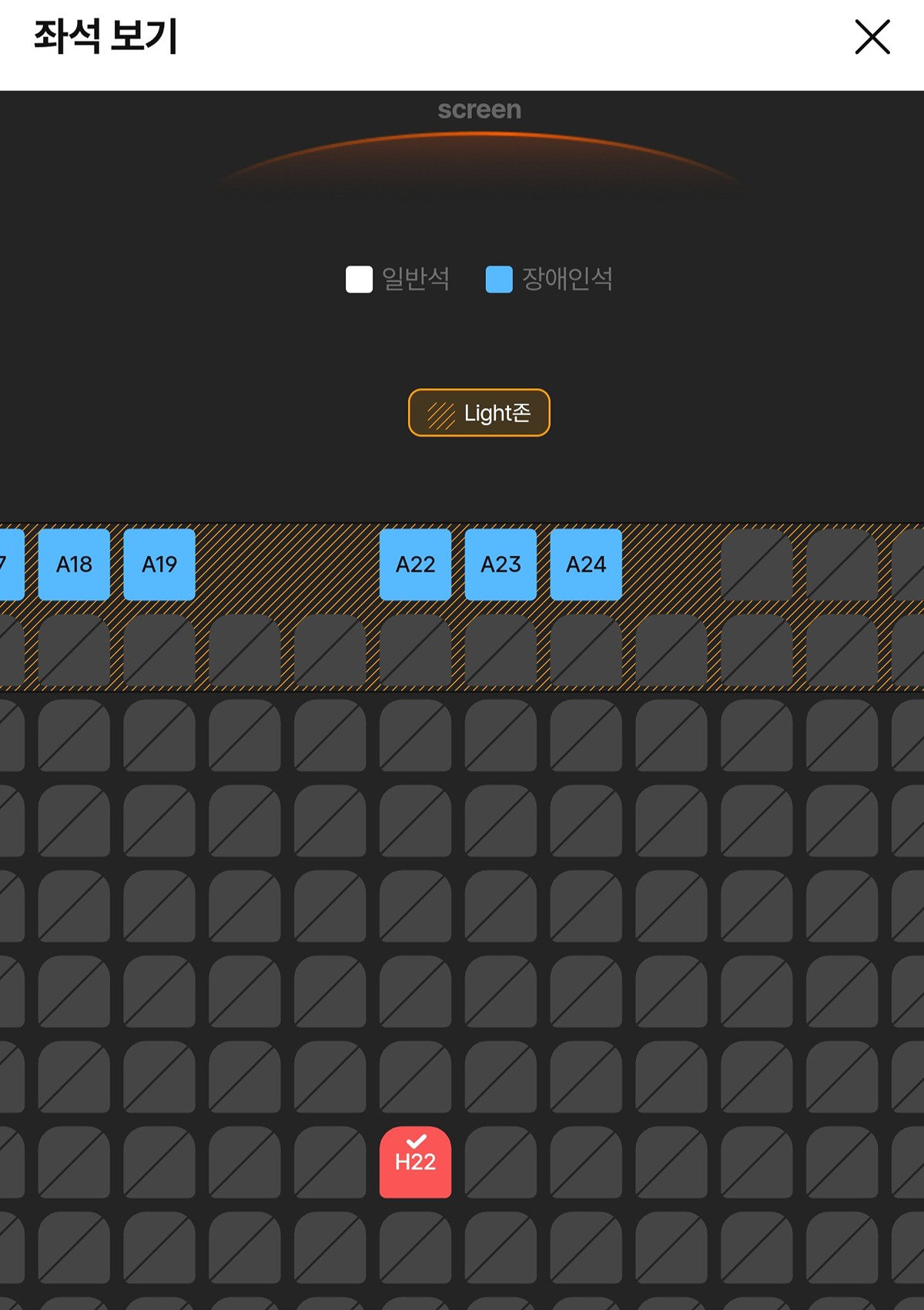This screenshot has width=924, height=1310.
Task: Select wheelchair seat A19
Action: pos(159,565)
